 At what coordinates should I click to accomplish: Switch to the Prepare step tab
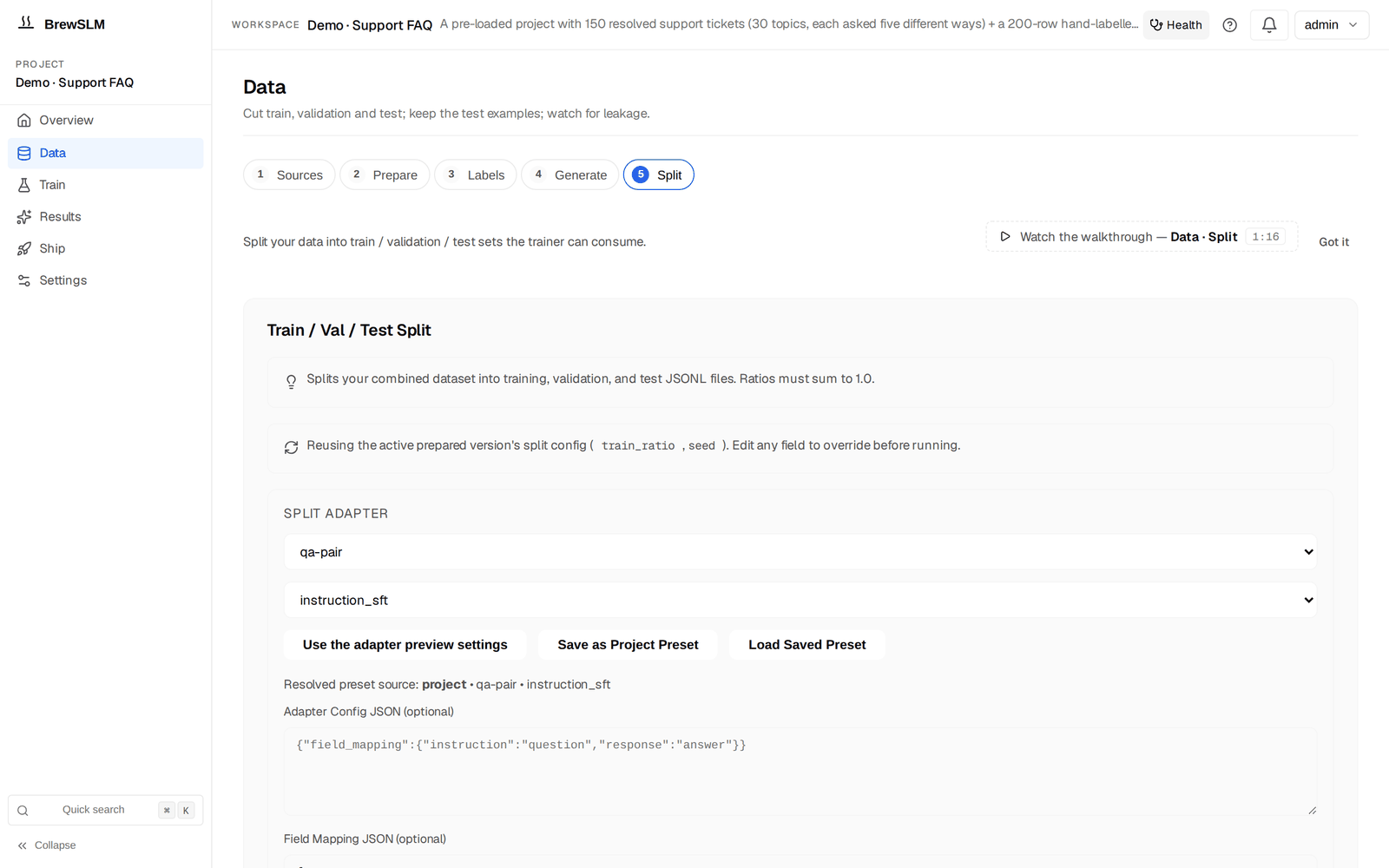point(385,174)
